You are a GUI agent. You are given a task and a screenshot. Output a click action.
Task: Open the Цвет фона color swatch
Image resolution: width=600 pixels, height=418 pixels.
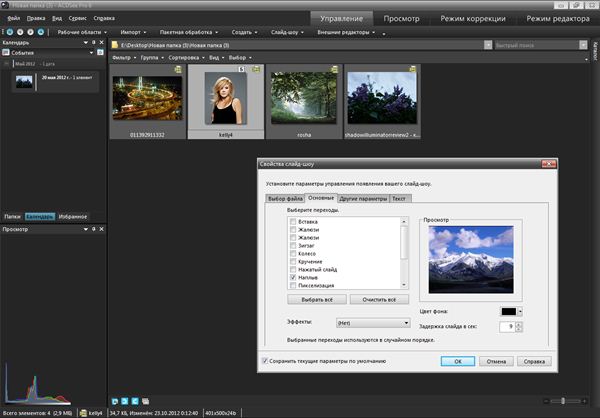[x=511, y=312]
